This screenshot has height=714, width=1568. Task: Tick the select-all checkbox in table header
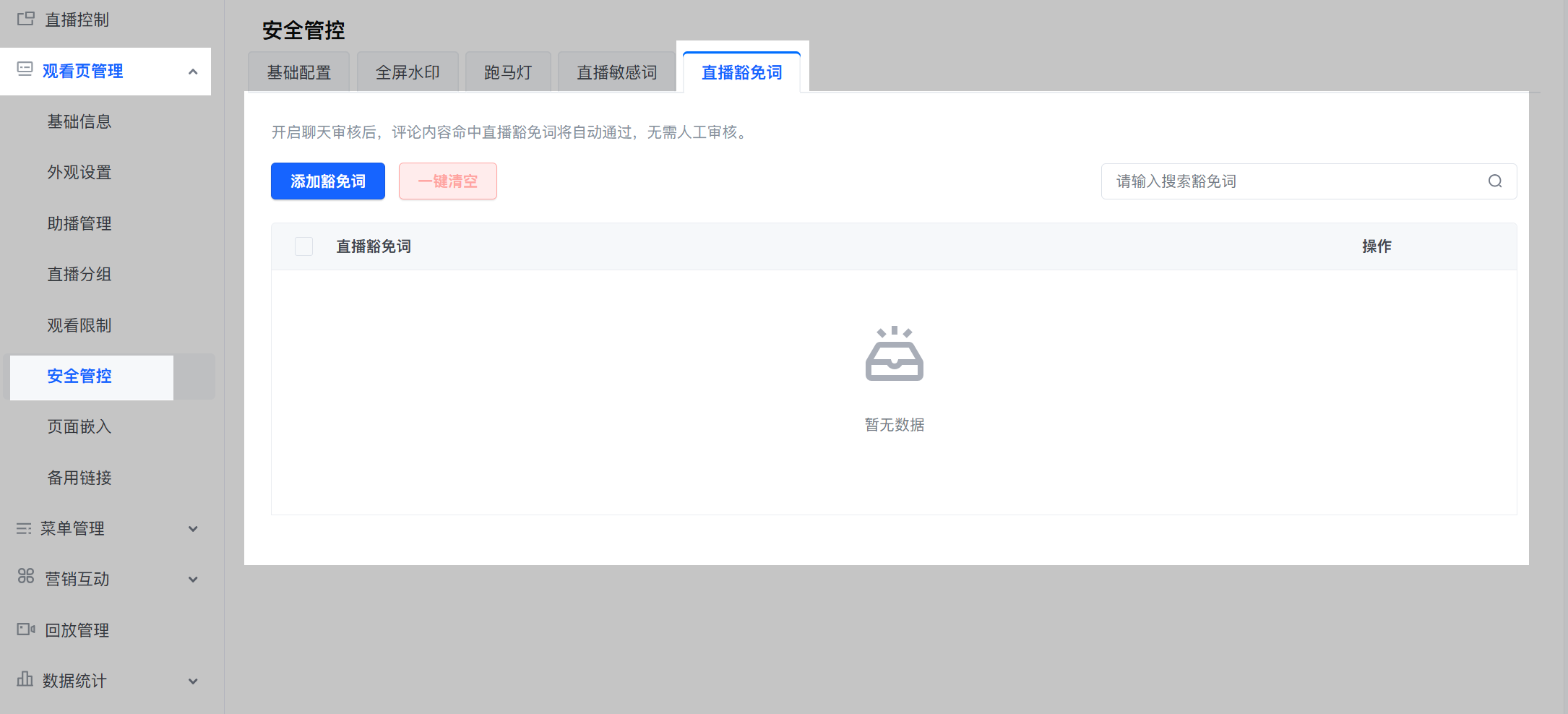(304, 246)
